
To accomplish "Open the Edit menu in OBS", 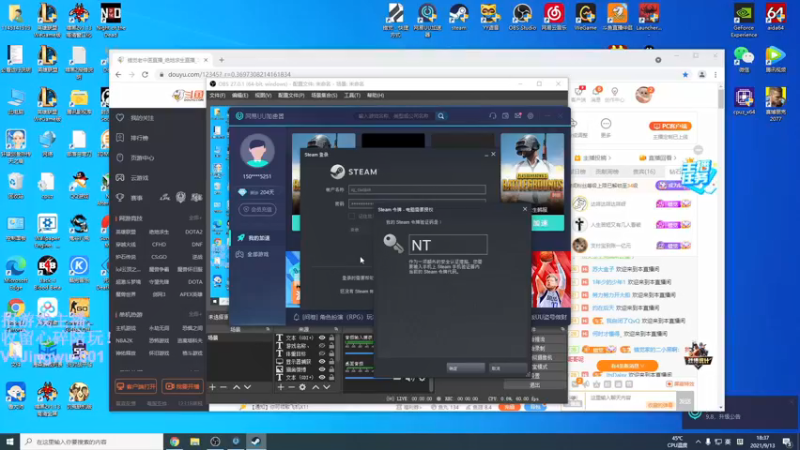I will (240, 95).
